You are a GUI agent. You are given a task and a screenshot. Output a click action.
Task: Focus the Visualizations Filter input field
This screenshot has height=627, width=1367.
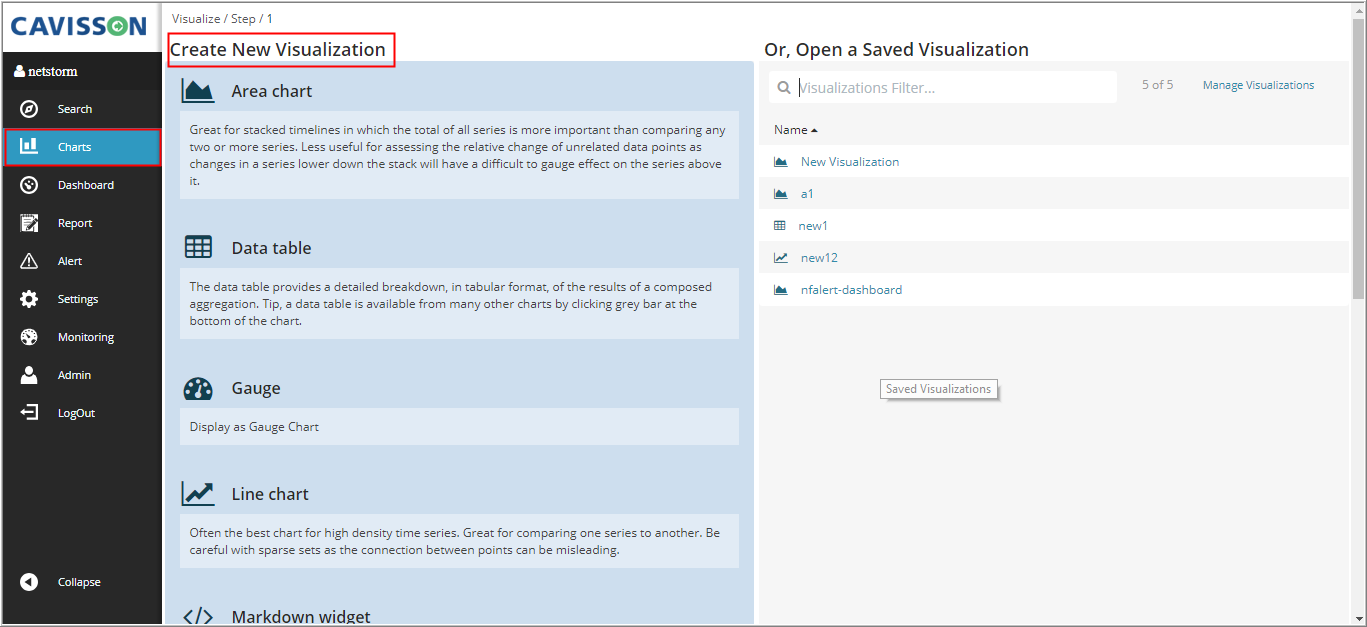click(942, 87)
